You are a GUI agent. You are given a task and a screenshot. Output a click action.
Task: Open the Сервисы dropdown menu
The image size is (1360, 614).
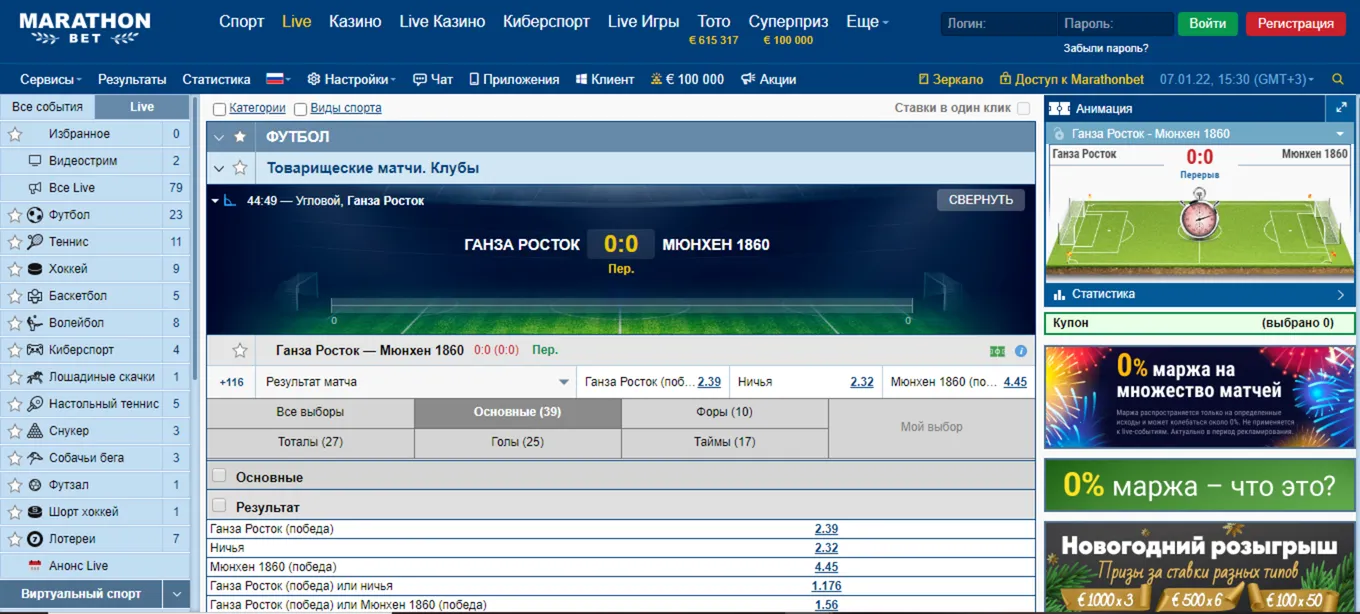[x=52, y=79]
